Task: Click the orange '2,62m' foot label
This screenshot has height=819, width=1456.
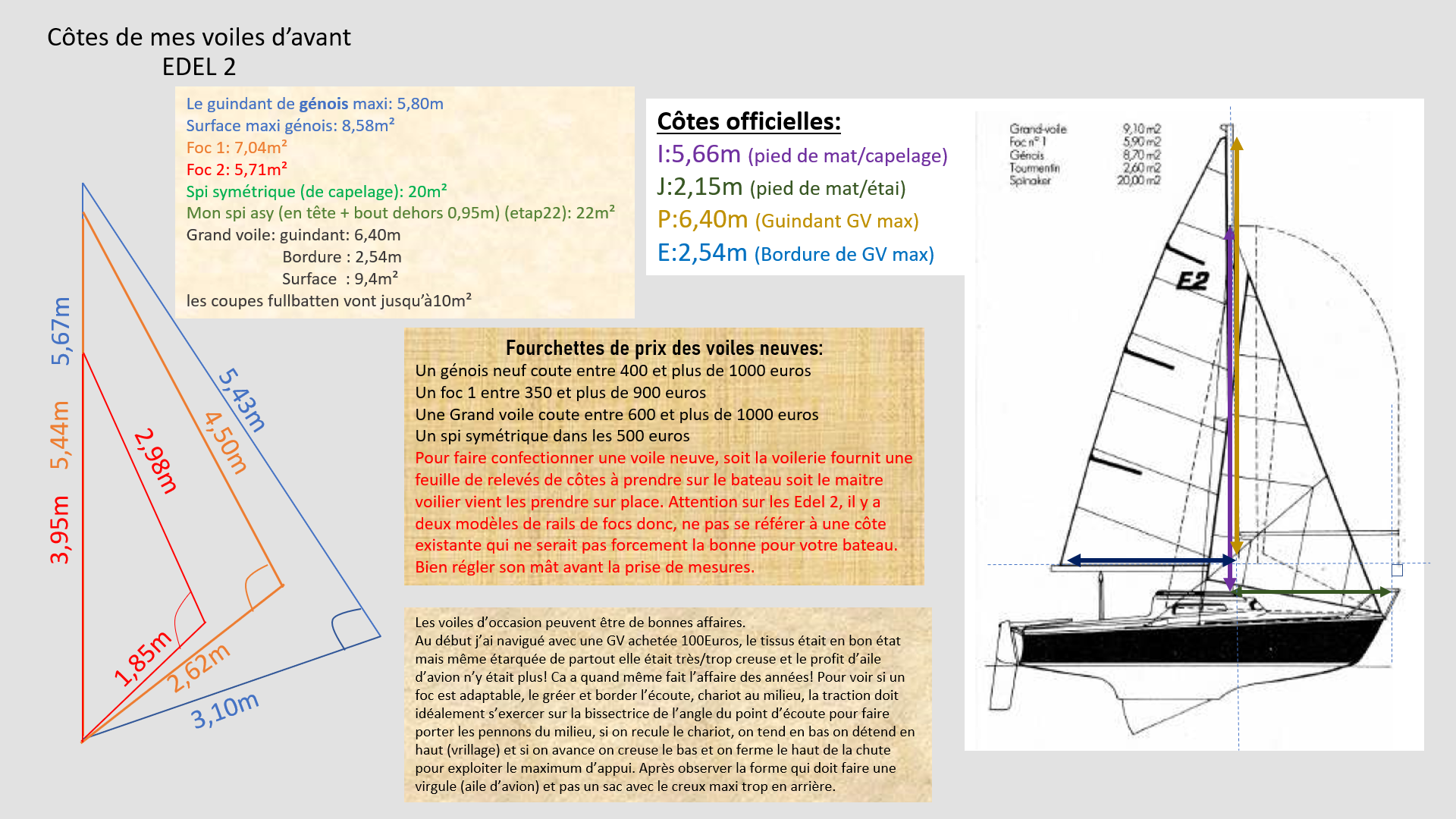Action: pos(199,668)
